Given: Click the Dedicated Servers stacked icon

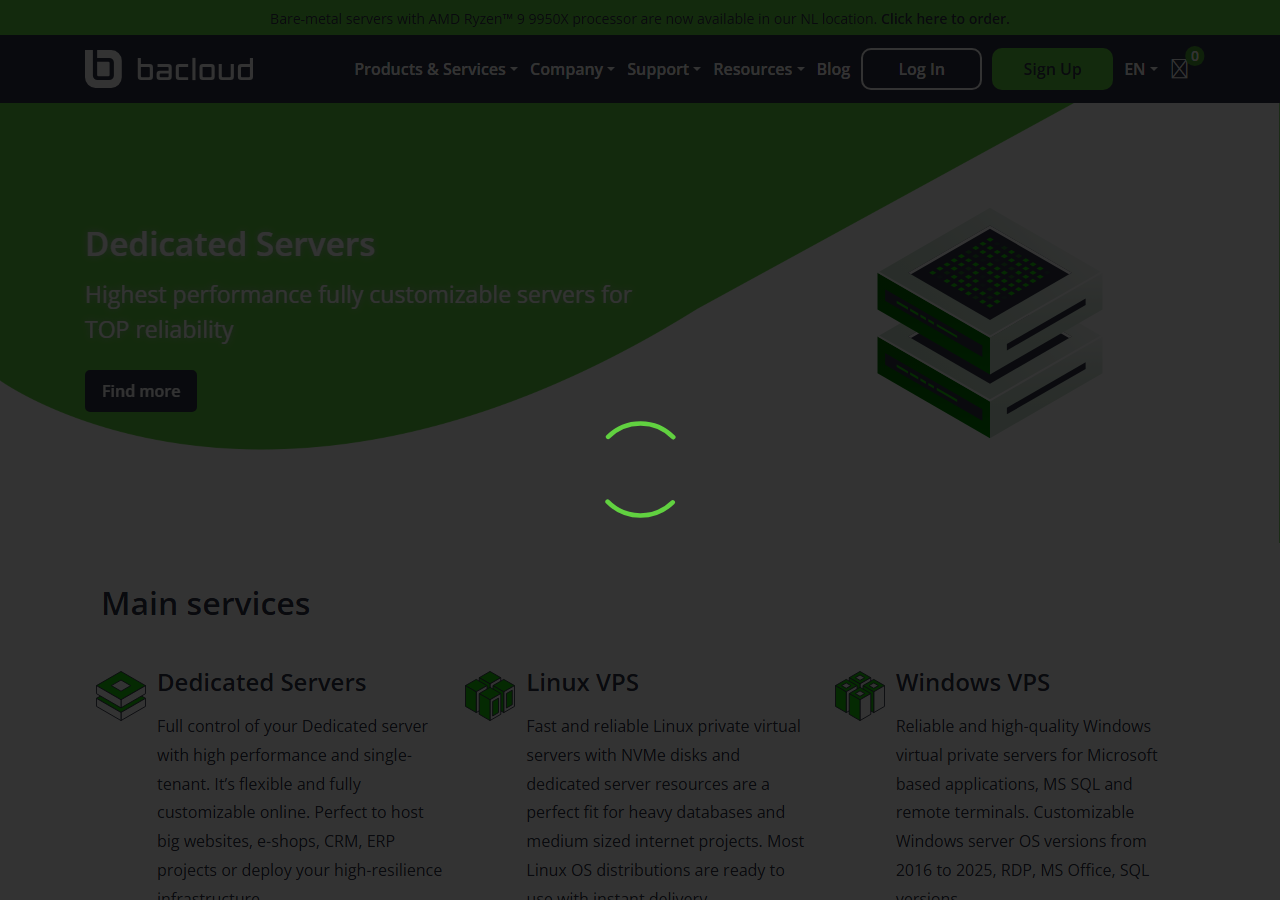Looking at the screenshot, I should coord(121,696).
